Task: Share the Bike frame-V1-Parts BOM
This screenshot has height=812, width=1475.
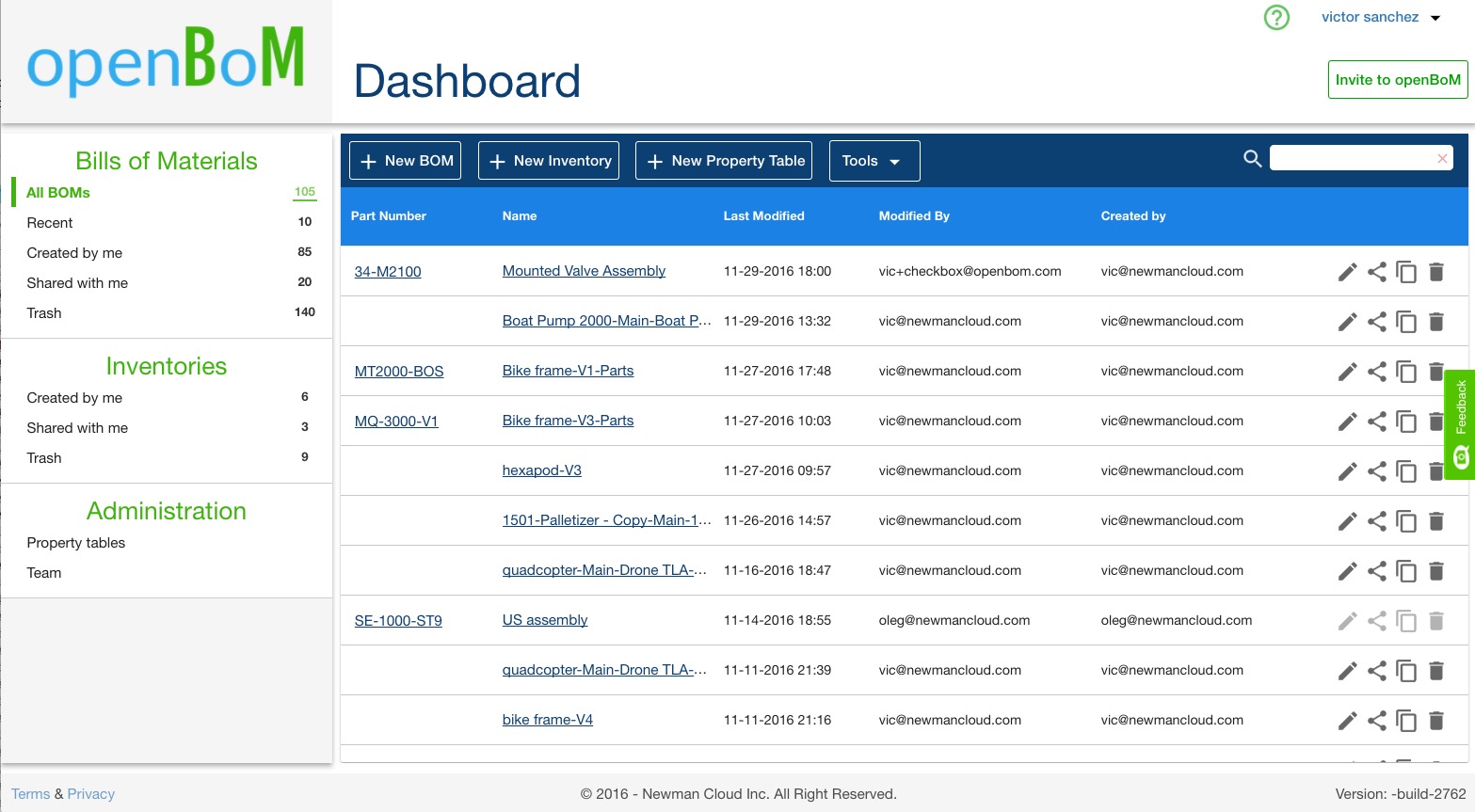Action: [x=1377, y=372]
